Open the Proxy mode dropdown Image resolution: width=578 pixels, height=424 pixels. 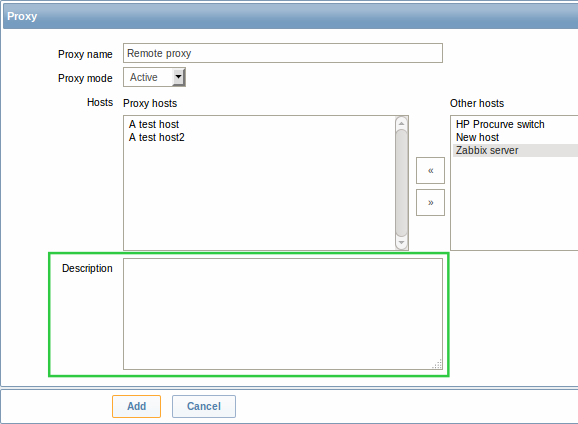pyautogui.click(x=154, y=77)
